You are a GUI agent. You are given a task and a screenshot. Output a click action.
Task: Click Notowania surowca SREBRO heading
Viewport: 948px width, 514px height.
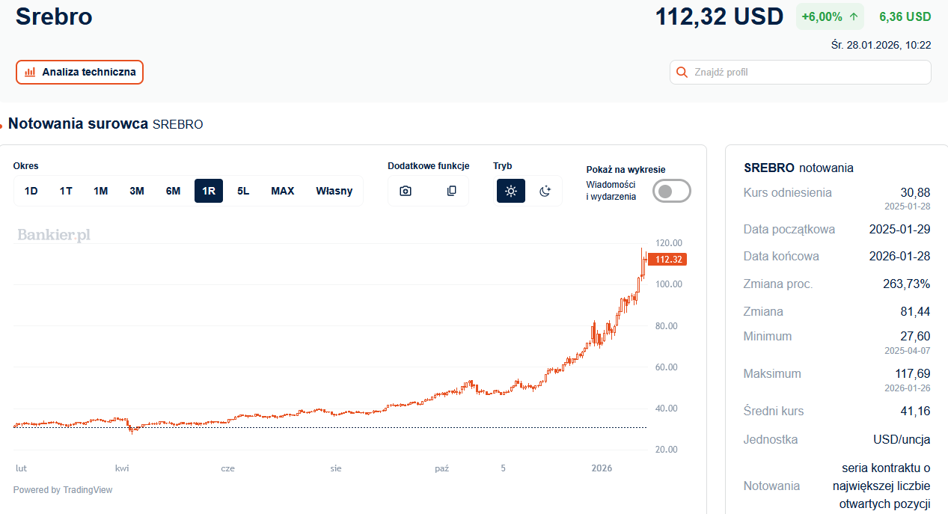pyautogui.click(x=105, y=124)
